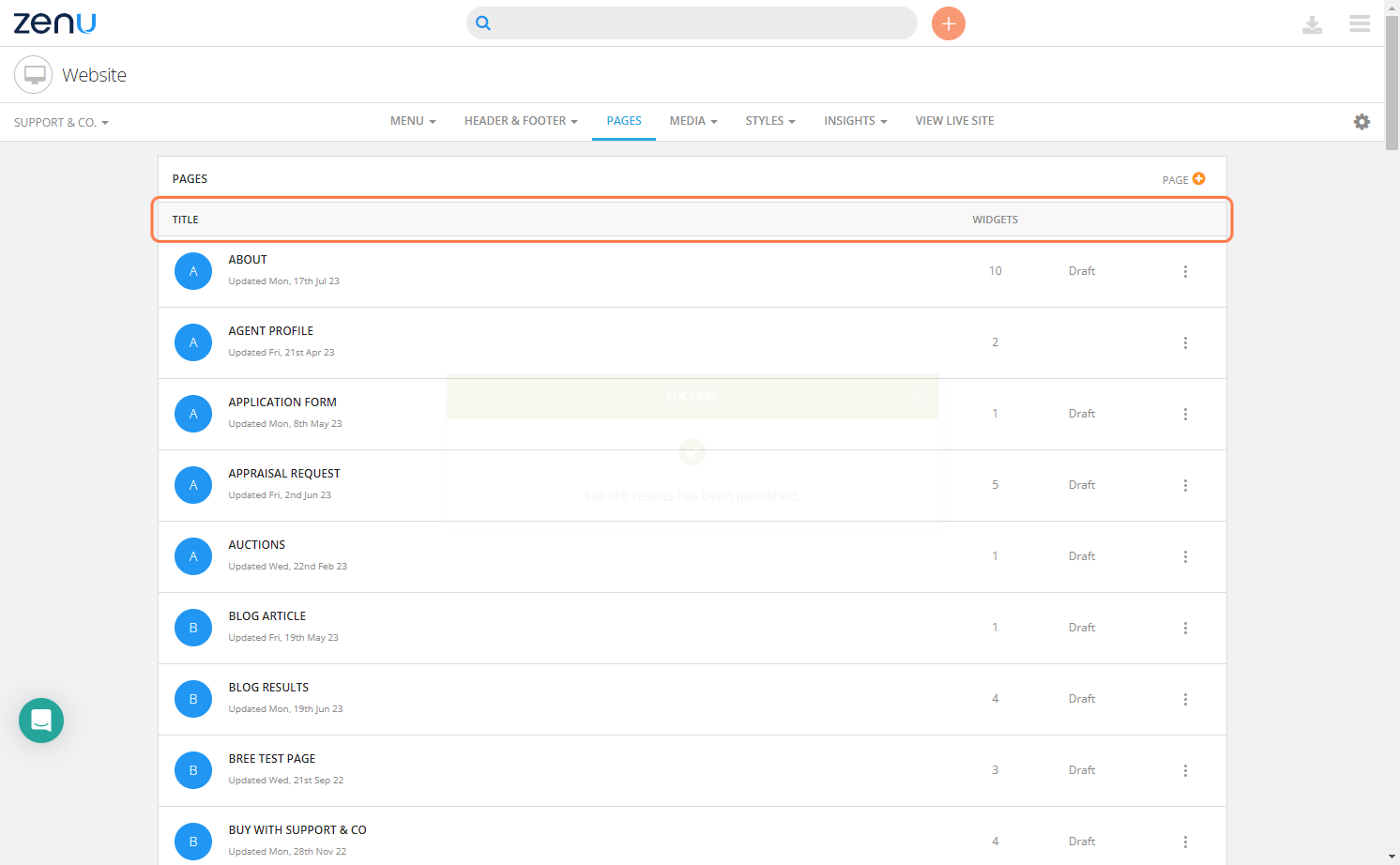
Task: Click the Auctions page avatar circle
Action: (193, 556)
